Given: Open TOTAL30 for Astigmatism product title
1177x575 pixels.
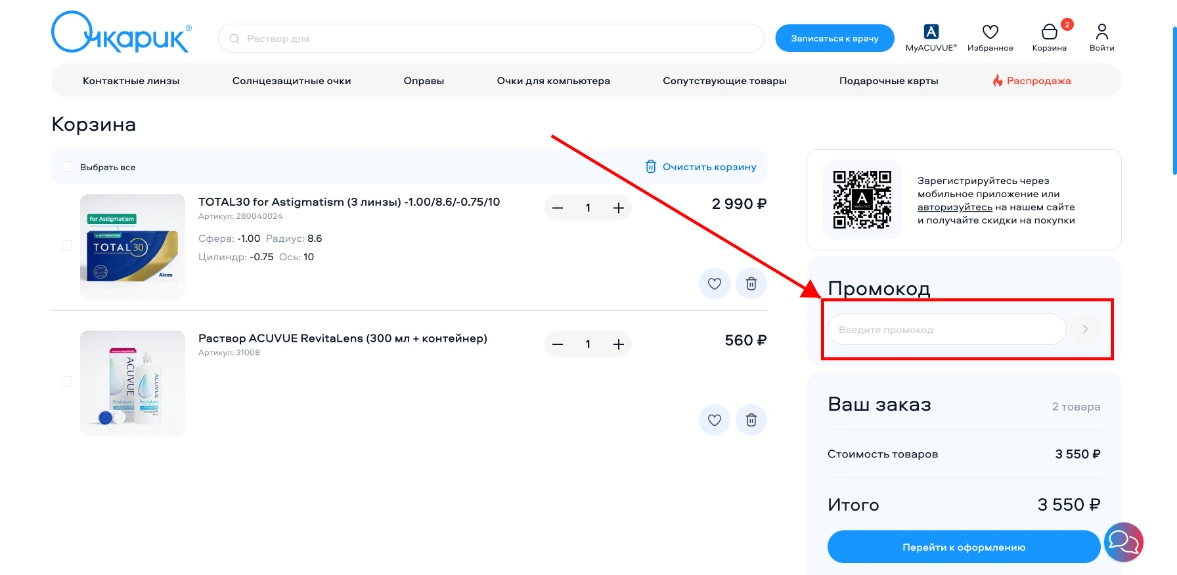Looking at the screenshot, I should [x=349, y=202].
